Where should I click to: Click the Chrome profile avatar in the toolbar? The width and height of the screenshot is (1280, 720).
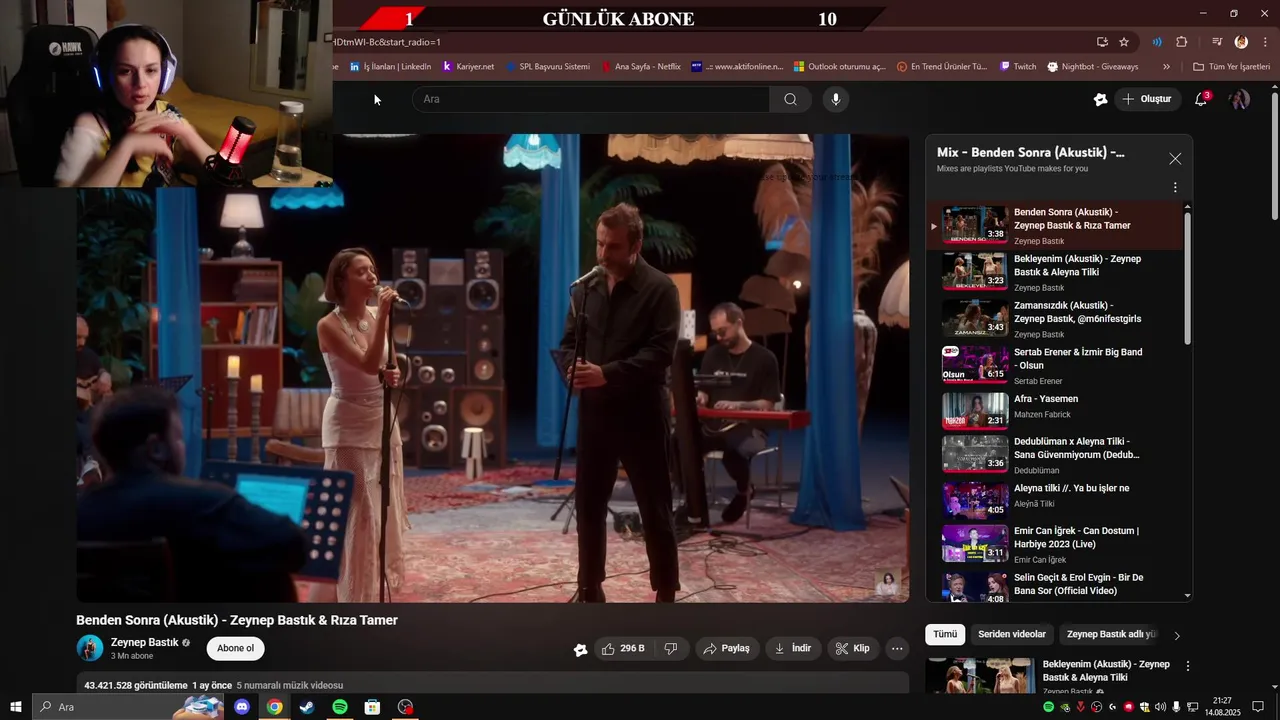[x=1241, y=42]
